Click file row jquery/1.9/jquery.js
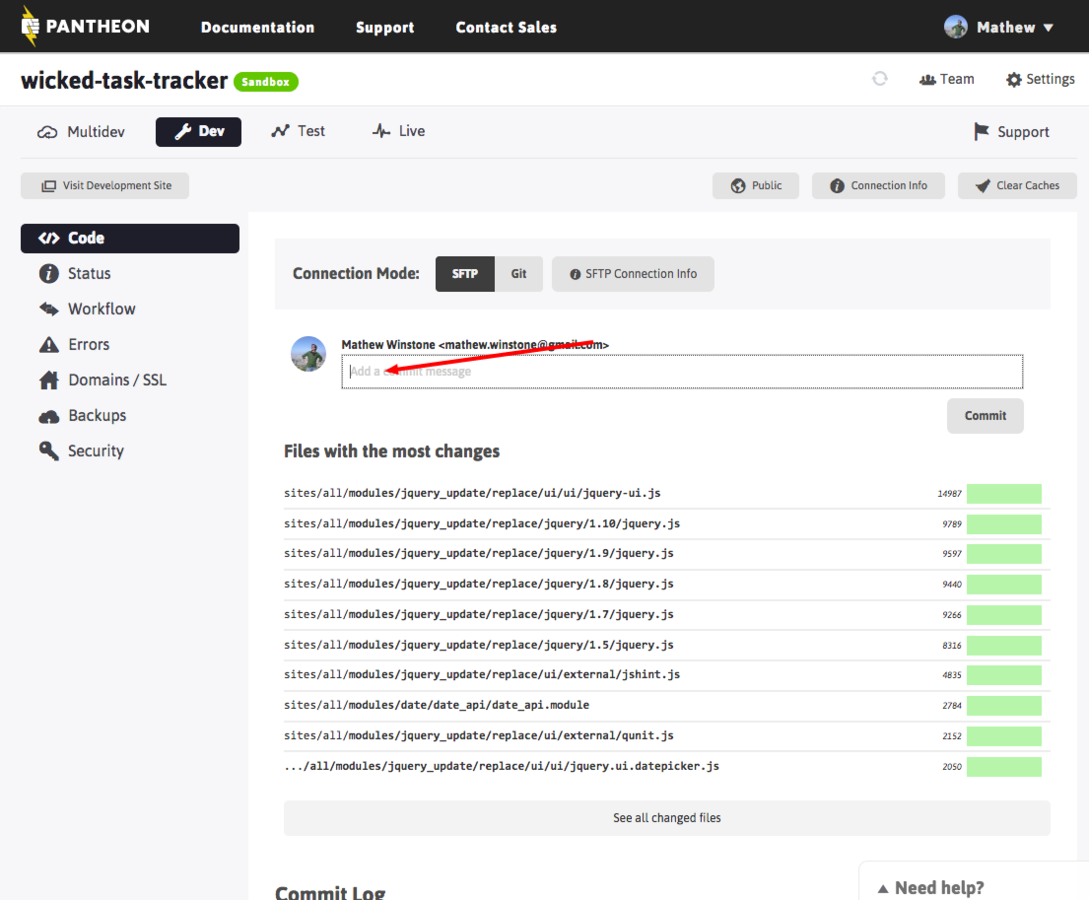1089x900 pixels. tap(667, 553)
